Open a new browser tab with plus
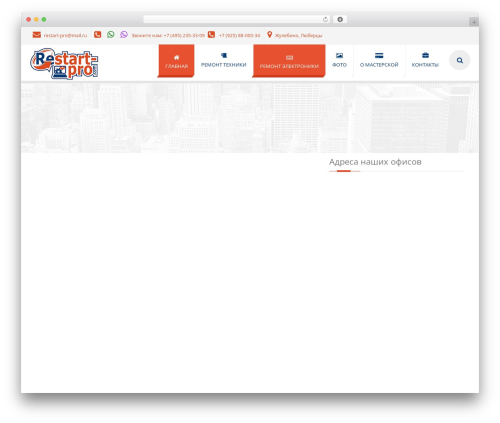The width and height of the screenshot is (500, 423). coord(474,22)
